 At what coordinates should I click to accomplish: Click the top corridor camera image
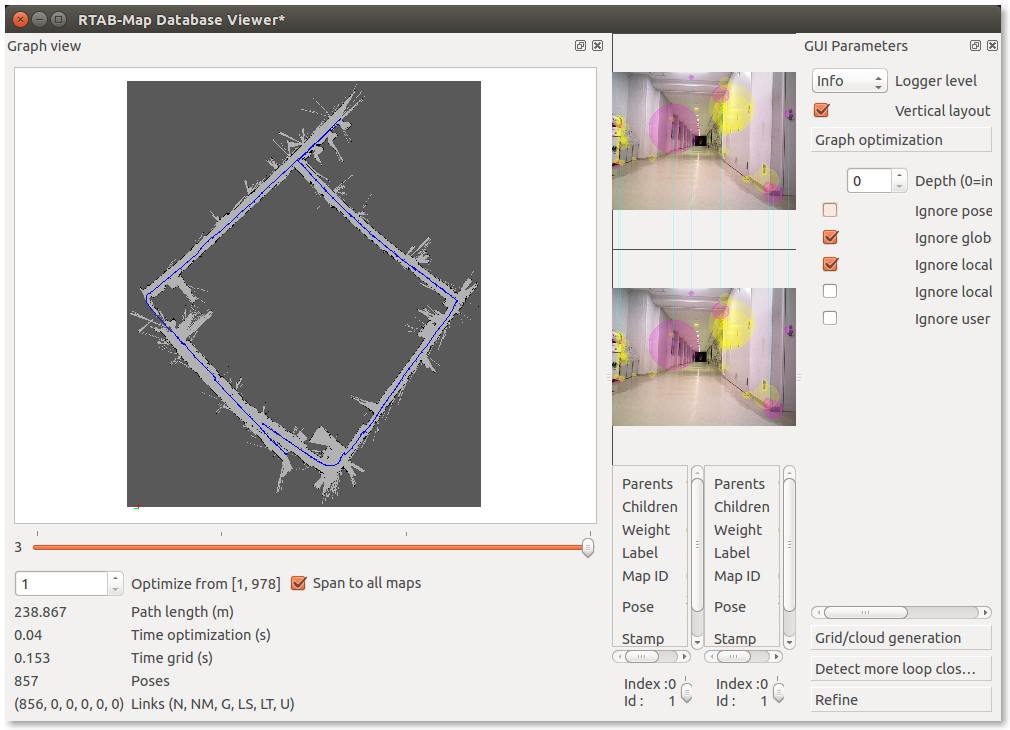pos(703,140)
